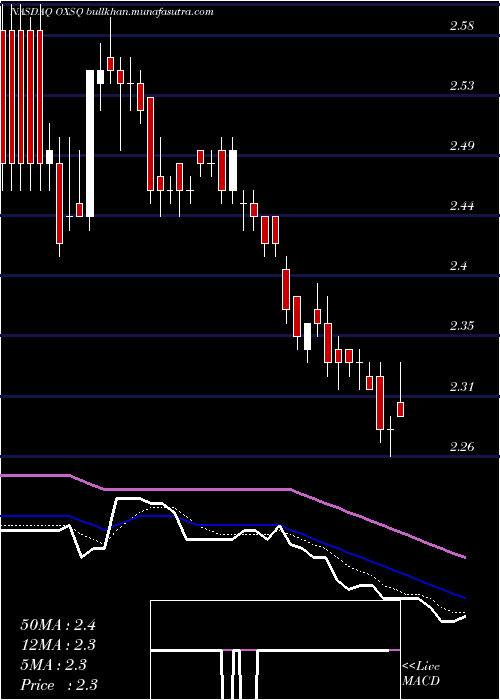Click the 2.53 price axis label

462,85
